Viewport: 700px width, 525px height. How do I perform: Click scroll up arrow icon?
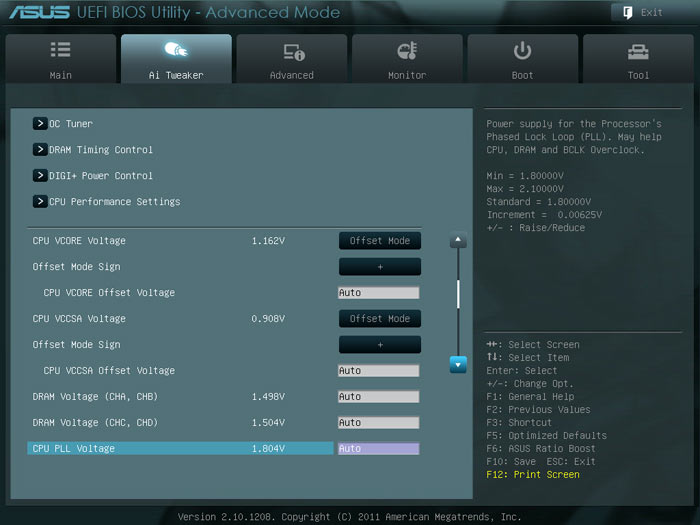pos(458,240)
